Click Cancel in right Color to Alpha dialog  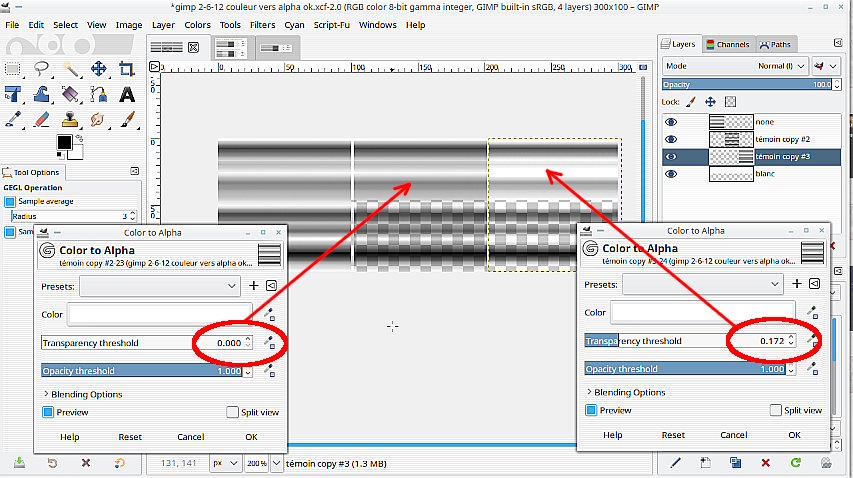click(734, 434)
